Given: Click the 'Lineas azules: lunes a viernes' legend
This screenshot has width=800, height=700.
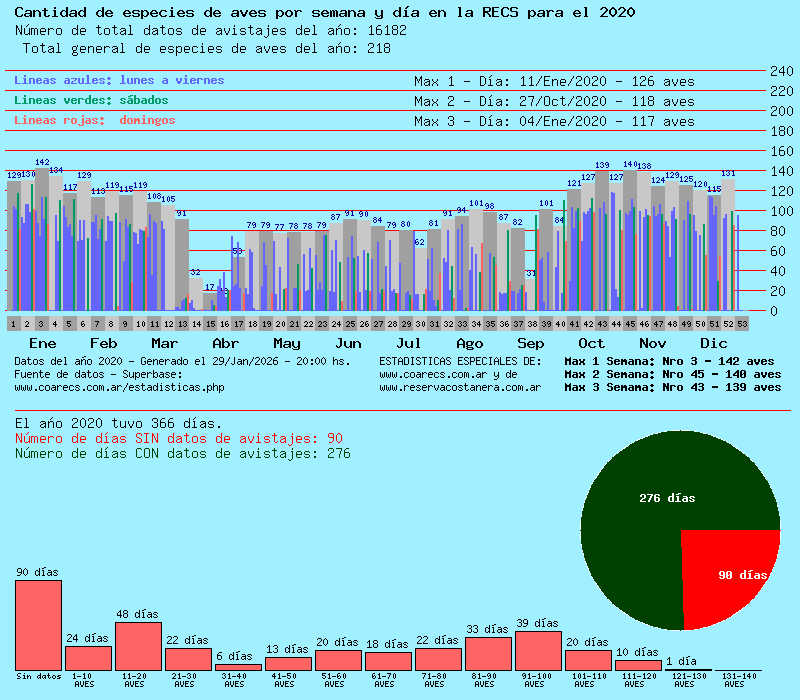Looking at the screenshot, I should point(119,80).
